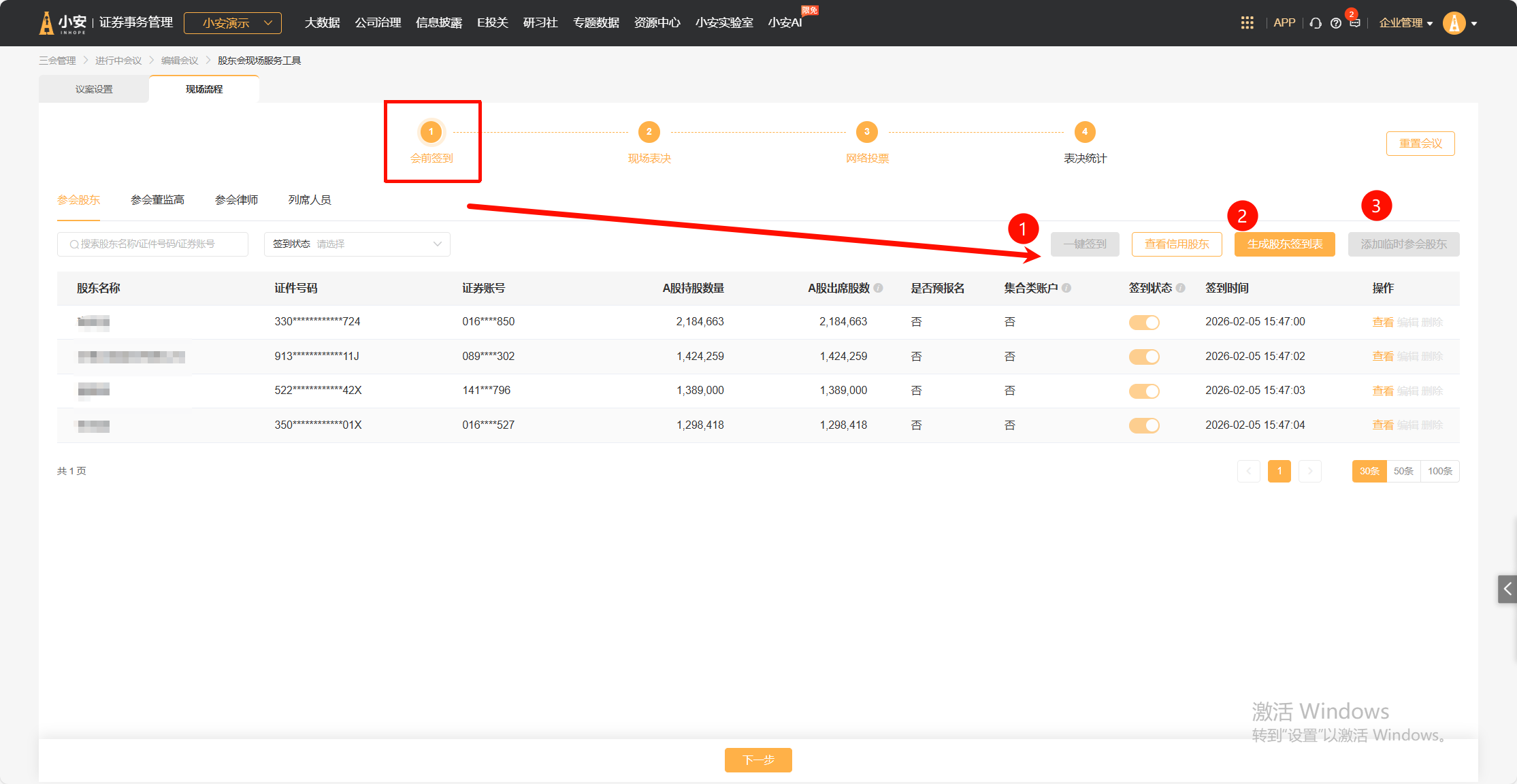Select 50条 per page option
Viewport: 1517px width, 784px height.
point(1403,471)
